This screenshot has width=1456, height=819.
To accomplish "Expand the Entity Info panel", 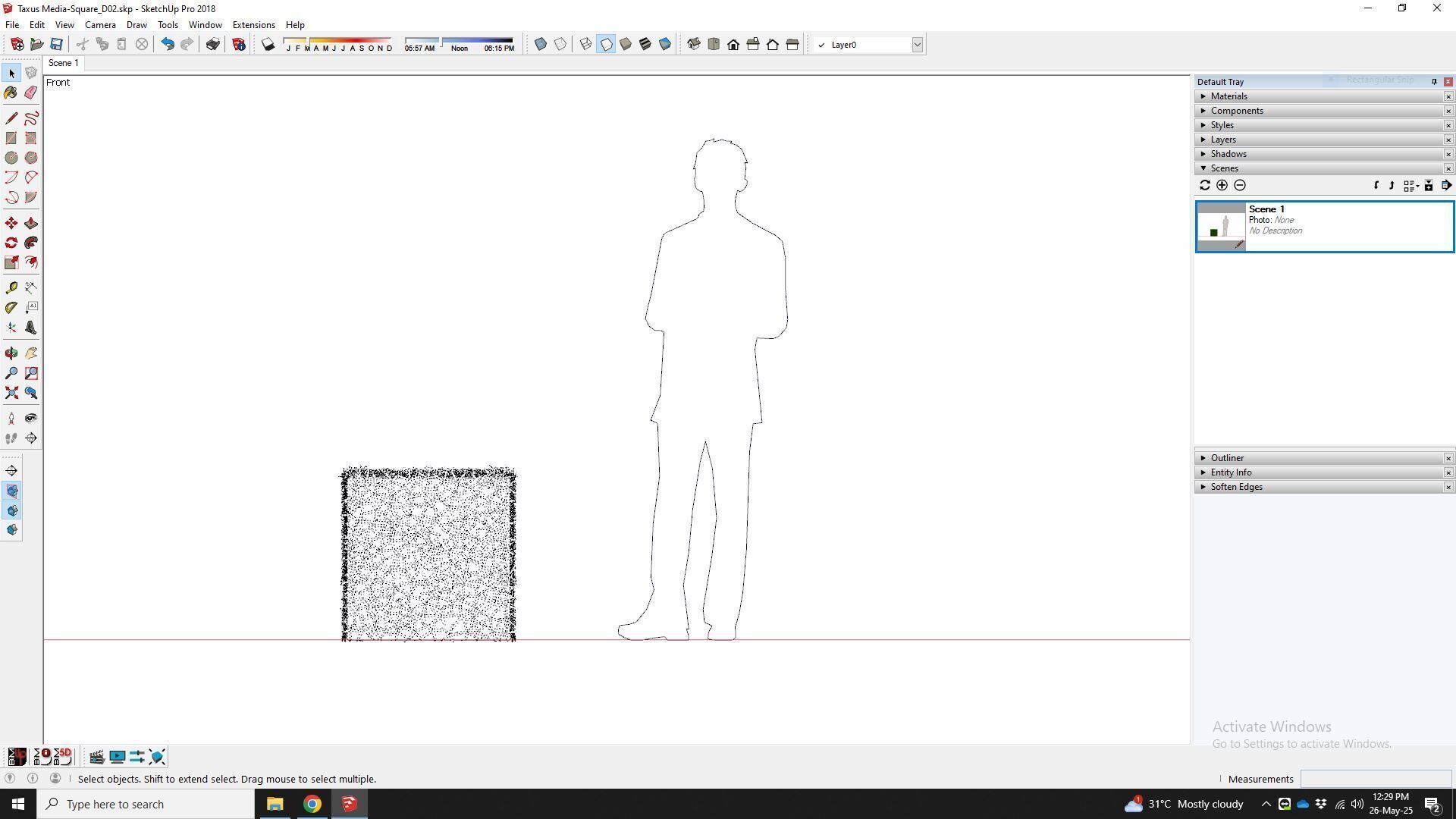I will (1231, 472).
